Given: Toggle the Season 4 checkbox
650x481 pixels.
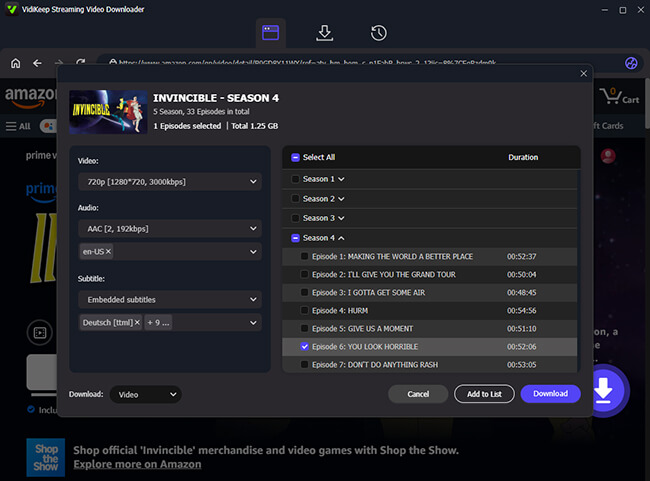Looking at the screenshot, I should (295, 238).
